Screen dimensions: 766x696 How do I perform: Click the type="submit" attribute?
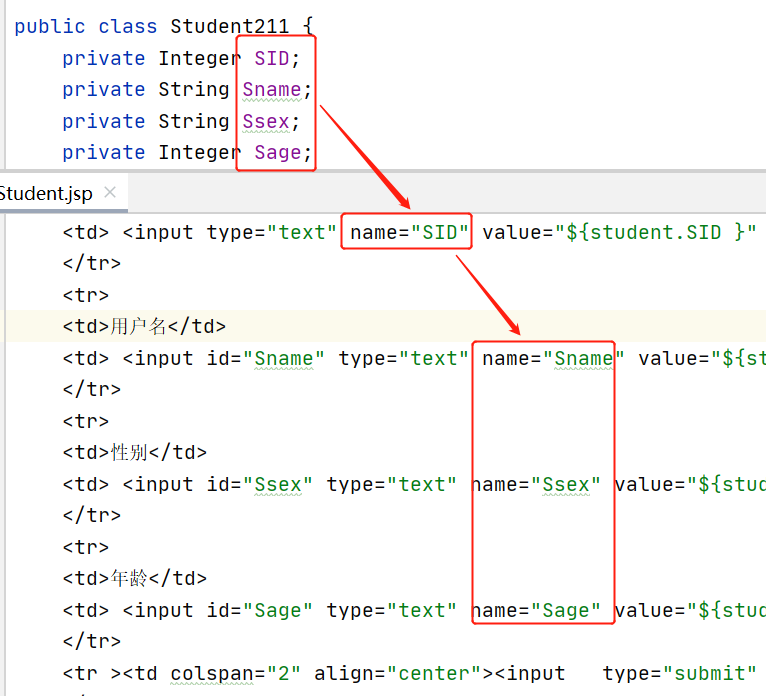click(679, 674)
